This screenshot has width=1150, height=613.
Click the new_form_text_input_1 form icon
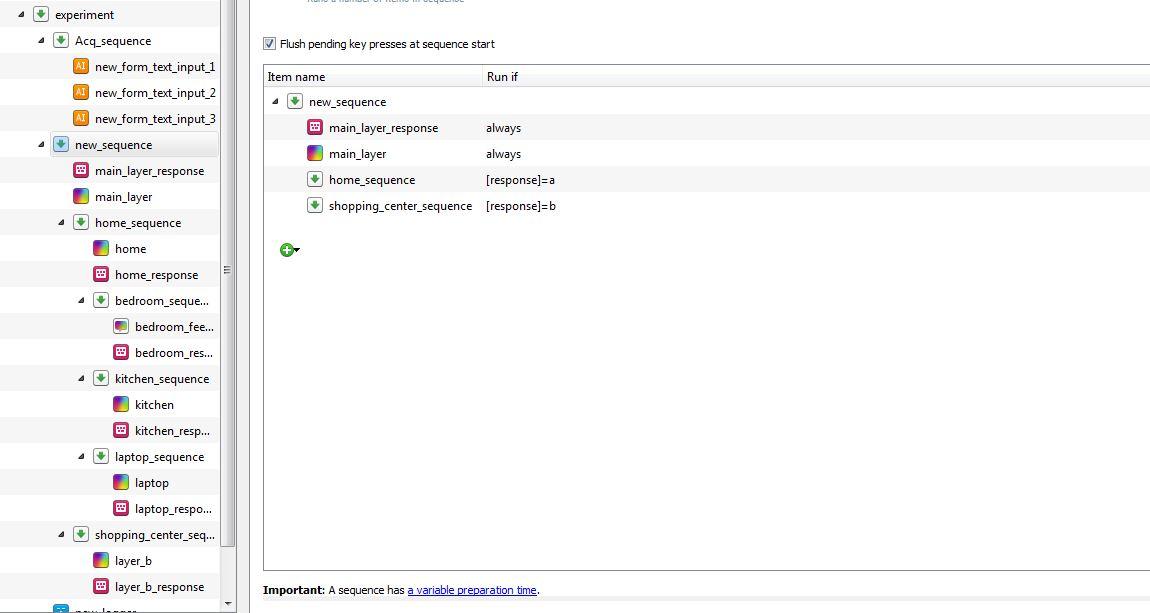pyautogui.click(x=81, y=67)
